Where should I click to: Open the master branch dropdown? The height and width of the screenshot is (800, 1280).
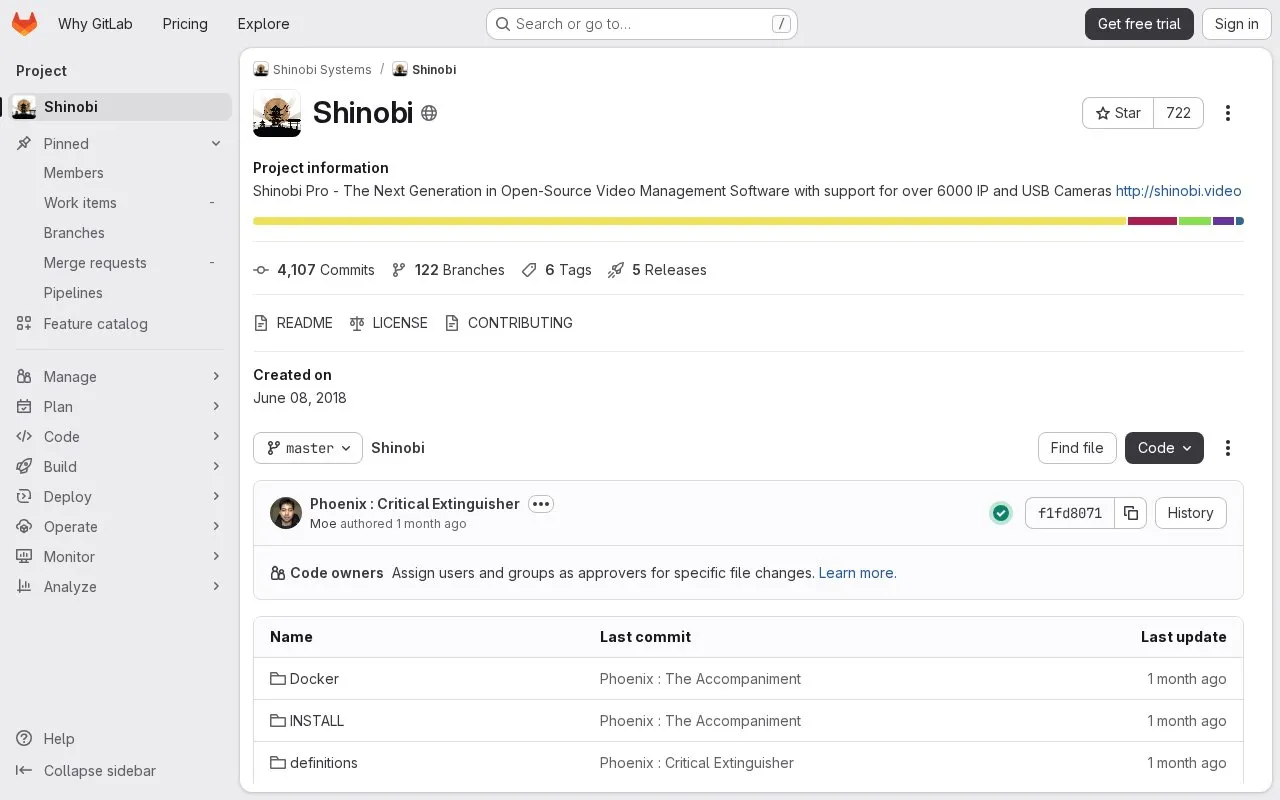point(308,448)
